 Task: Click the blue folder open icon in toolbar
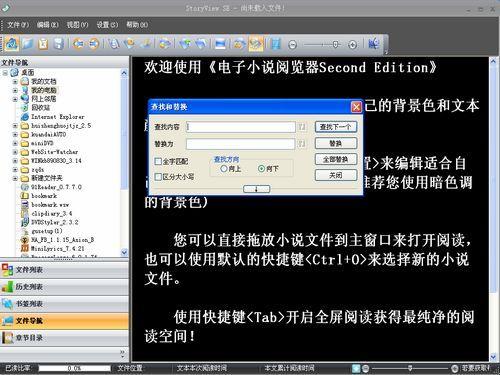(28, 44)
